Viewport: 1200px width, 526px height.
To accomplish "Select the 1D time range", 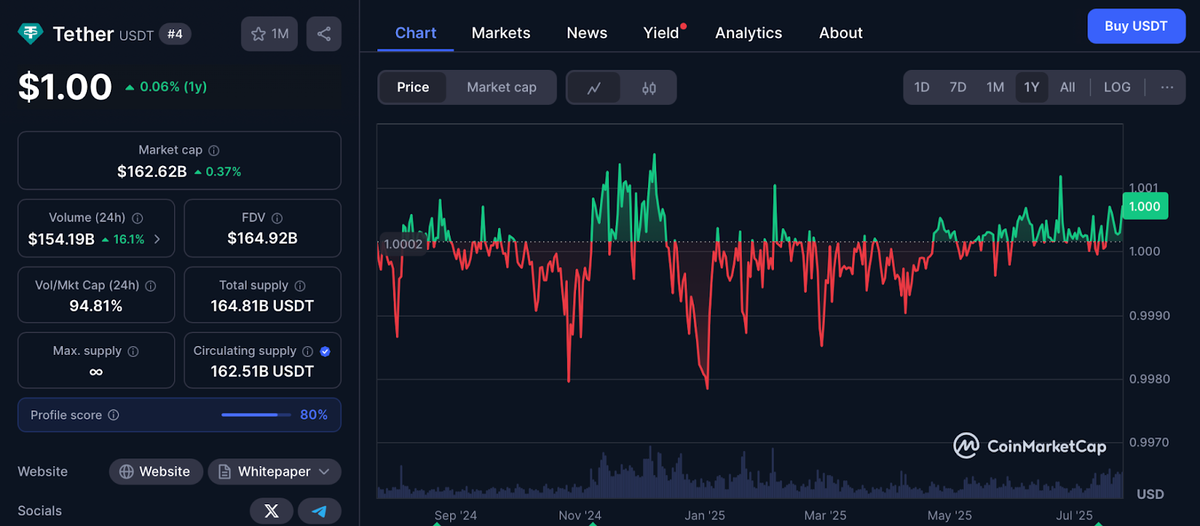I will pos(922,87).
